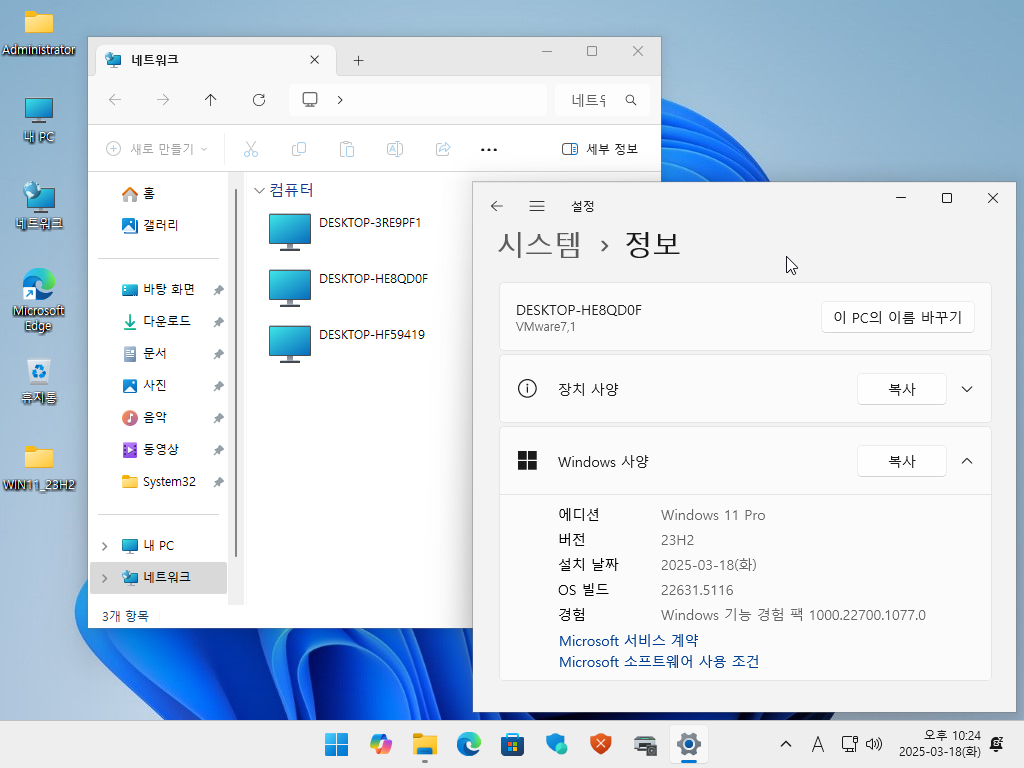
Task: Click the Share icon in Explorer toolbar
Action: coord(443,150)
